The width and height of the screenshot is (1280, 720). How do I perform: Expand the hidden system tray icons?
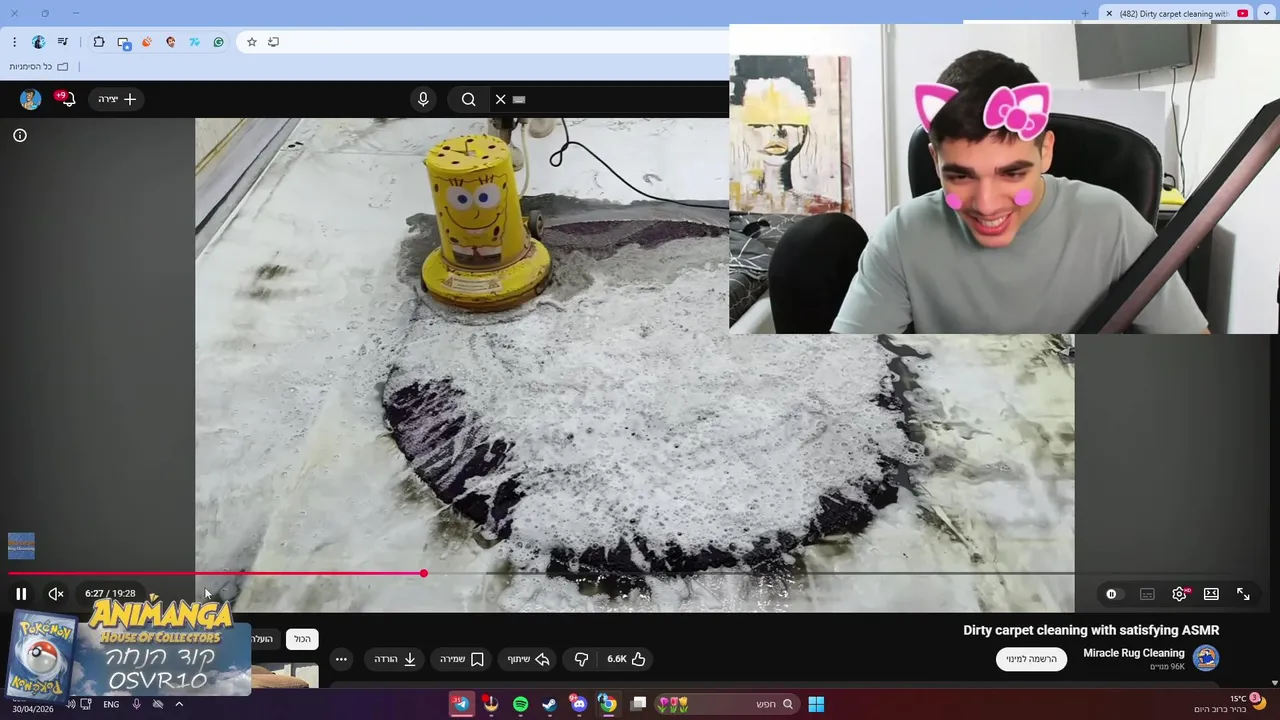pyautogui.click(x=179, y=704)
